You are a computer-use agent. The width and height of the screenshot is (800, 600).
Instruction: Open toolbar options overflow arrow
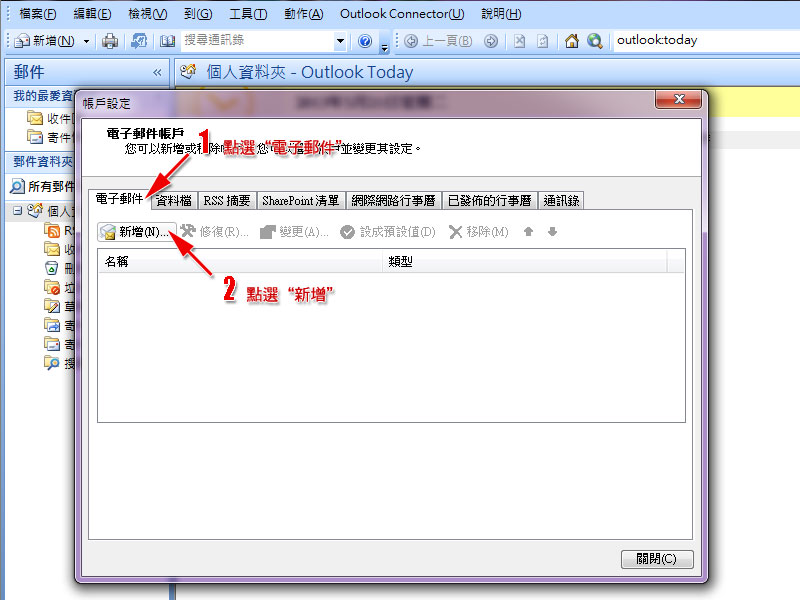pos(385,48)
